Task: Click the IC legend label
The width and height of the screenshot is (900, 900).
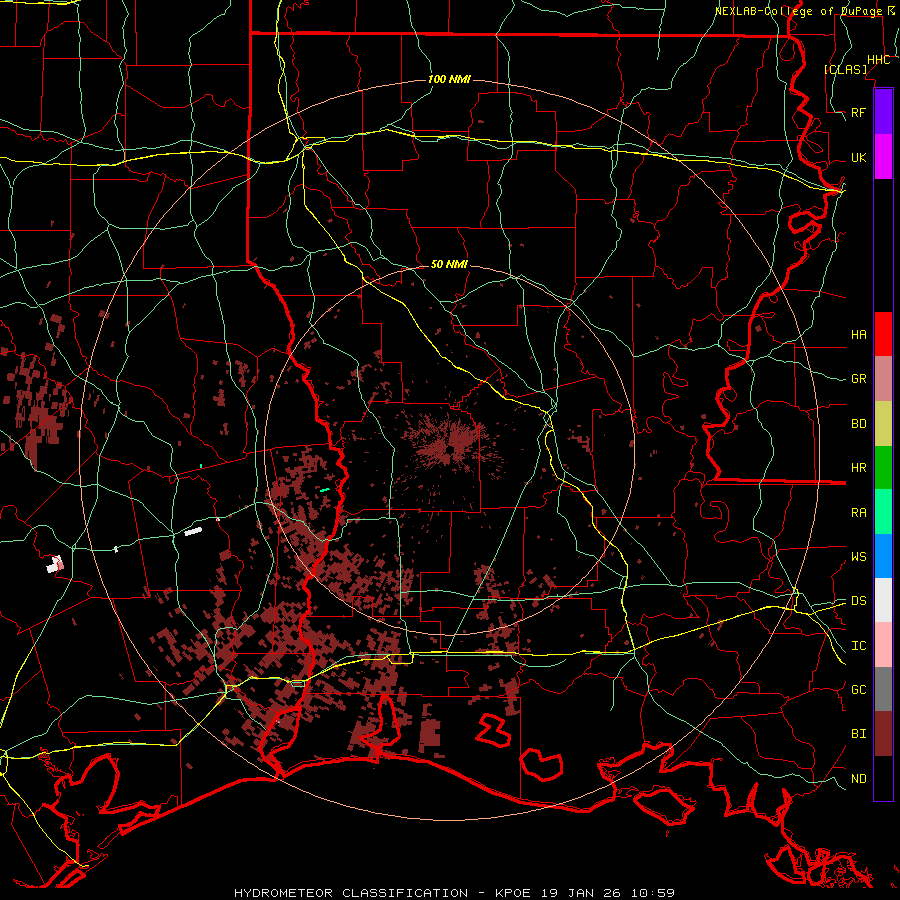Action: [859, 646]
